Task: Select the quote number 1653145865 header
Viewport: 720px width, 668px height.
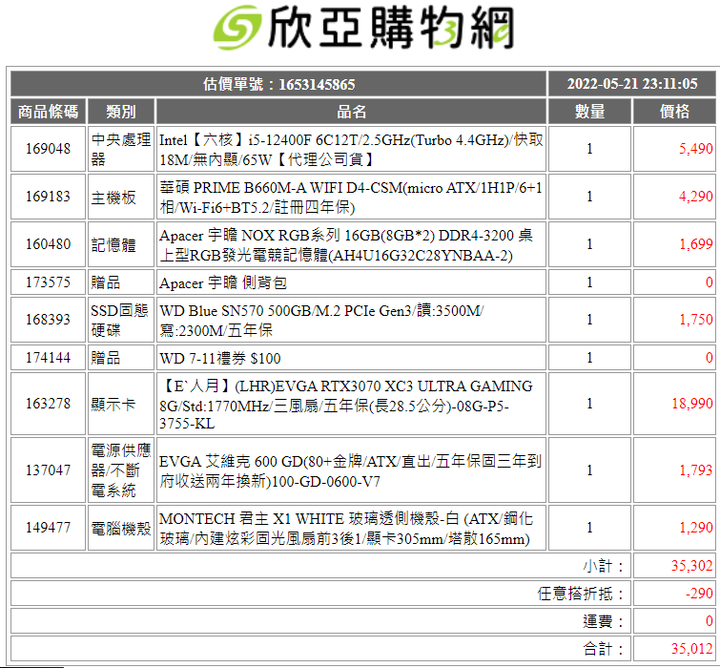Action: pos(279,84)
